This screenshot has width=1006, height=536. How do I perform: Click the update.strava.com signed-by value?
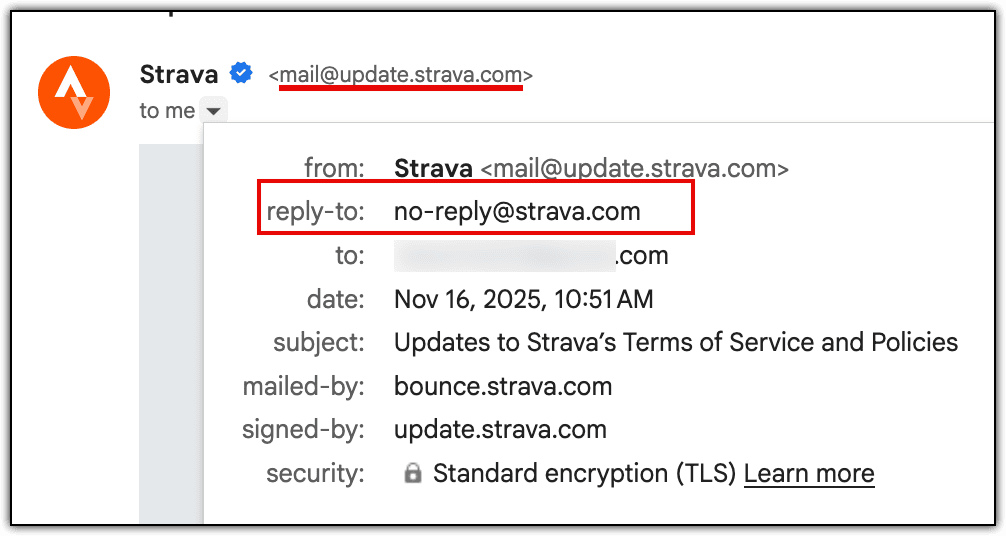pyautogui.click(x=500, y=430)
